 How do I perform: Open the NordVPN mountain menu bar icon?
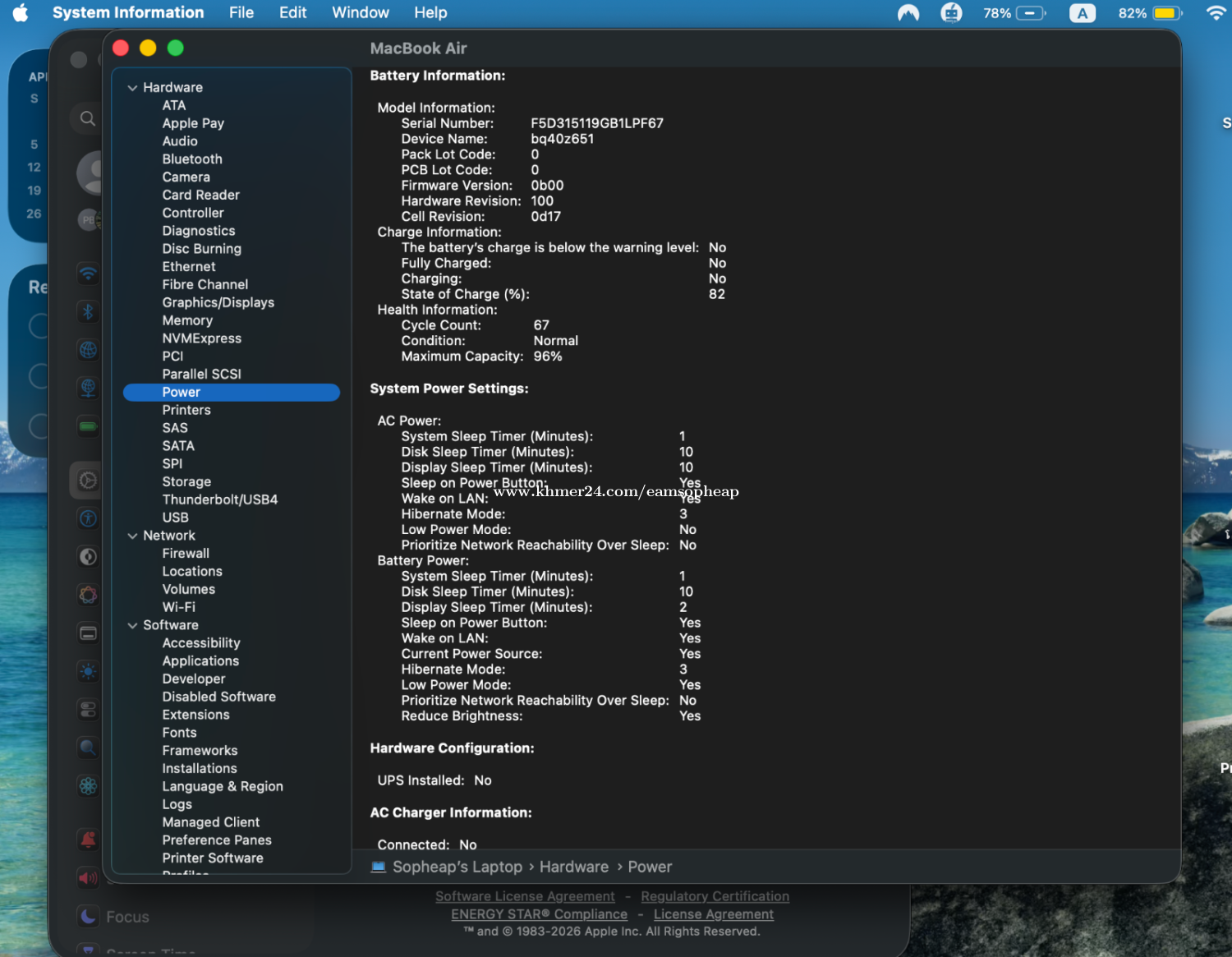point(908,13)
